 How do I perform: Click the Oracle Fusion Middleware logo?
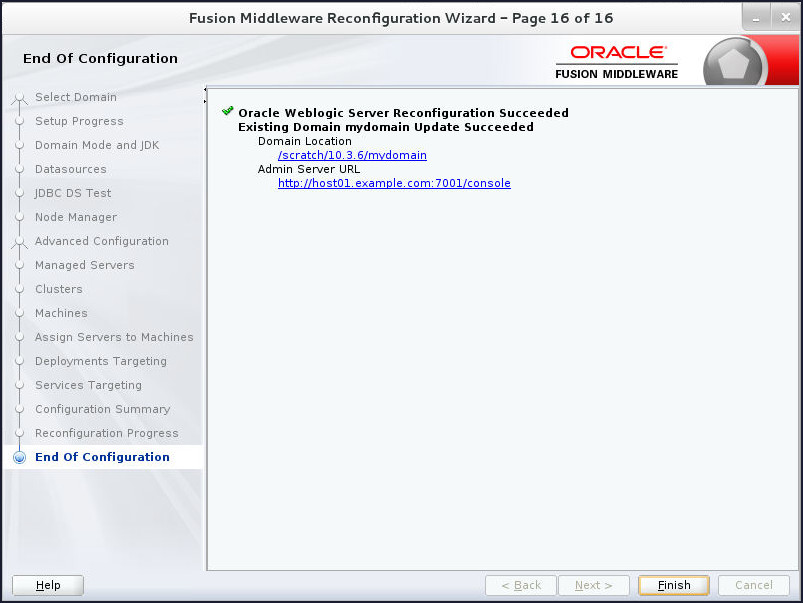[617, 62]
